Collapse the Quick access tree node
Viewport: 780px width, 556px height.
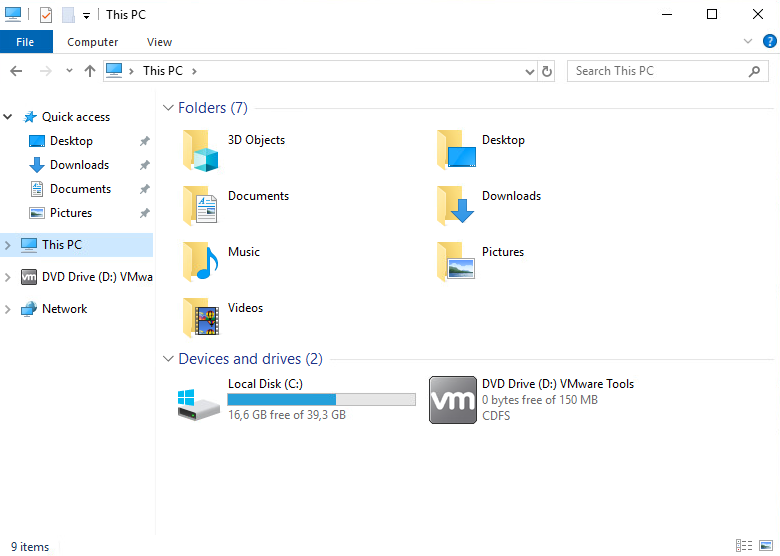(x=7, y=117)
